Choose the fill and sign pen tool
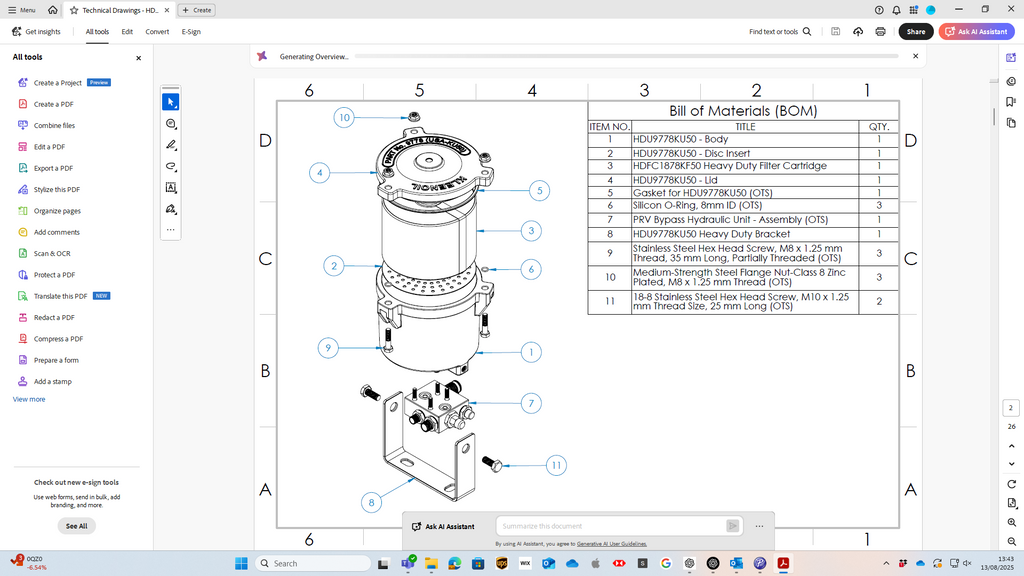 pyautogui.click(x=170, y=209)
